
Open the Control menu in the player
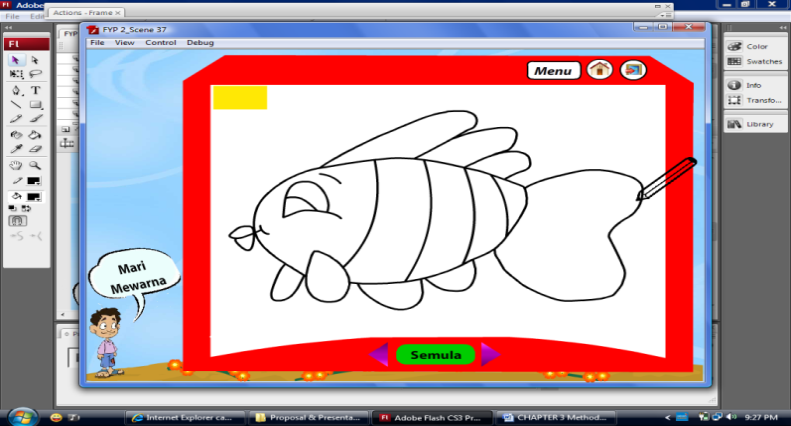pos(160,43)
